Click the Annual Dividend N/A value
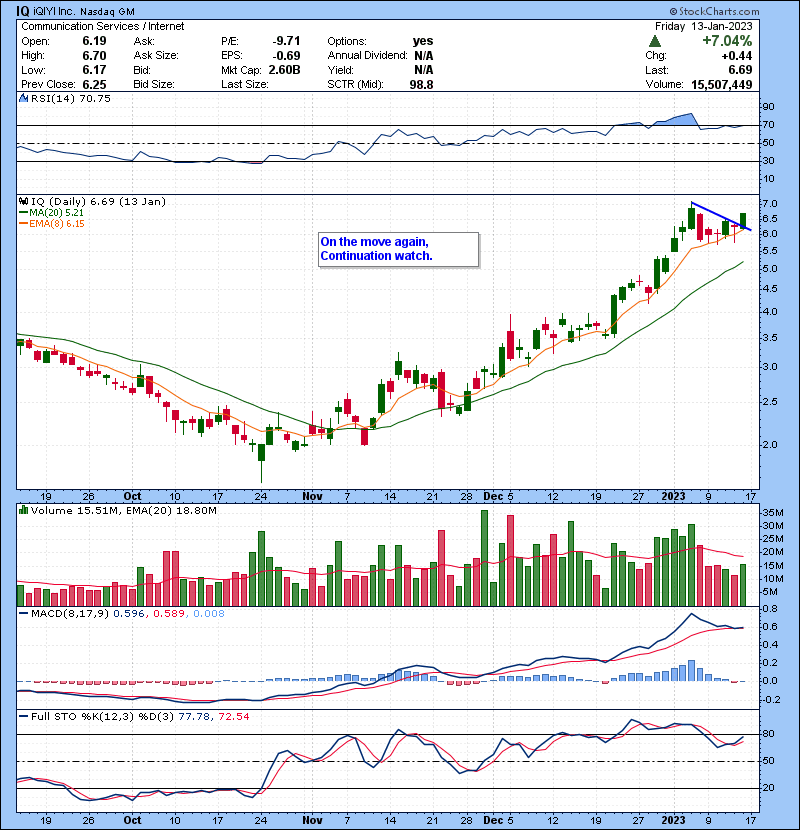The height and width of the screenshot is (830, 800). tap(424, 56)
